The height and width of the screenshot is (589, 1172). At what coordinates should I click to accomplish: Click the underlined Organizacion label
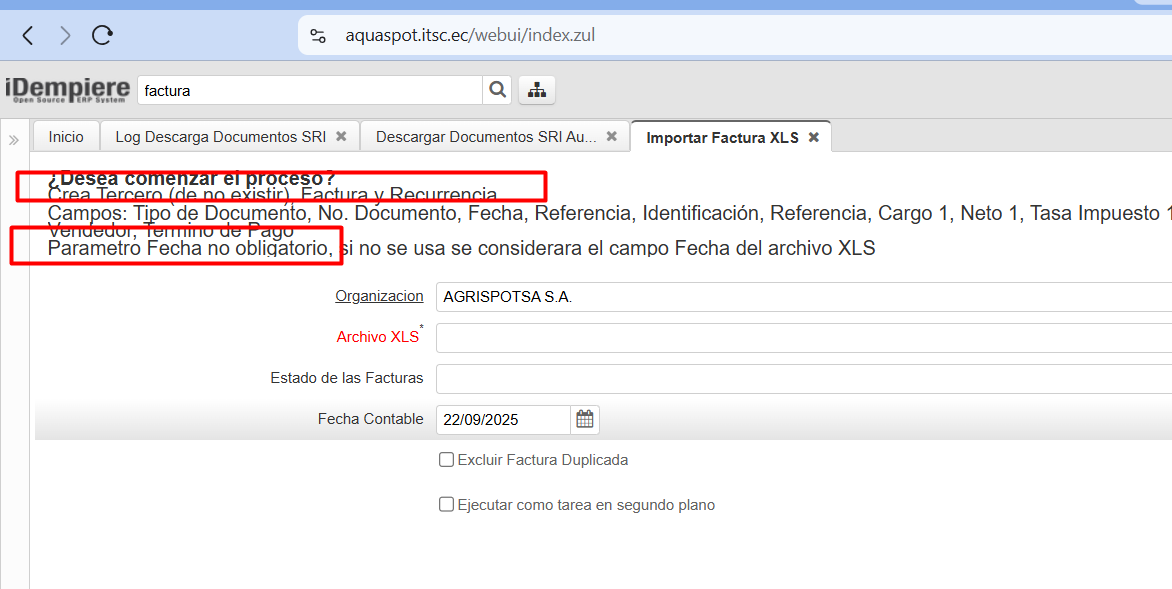click(x=379, y=297)
